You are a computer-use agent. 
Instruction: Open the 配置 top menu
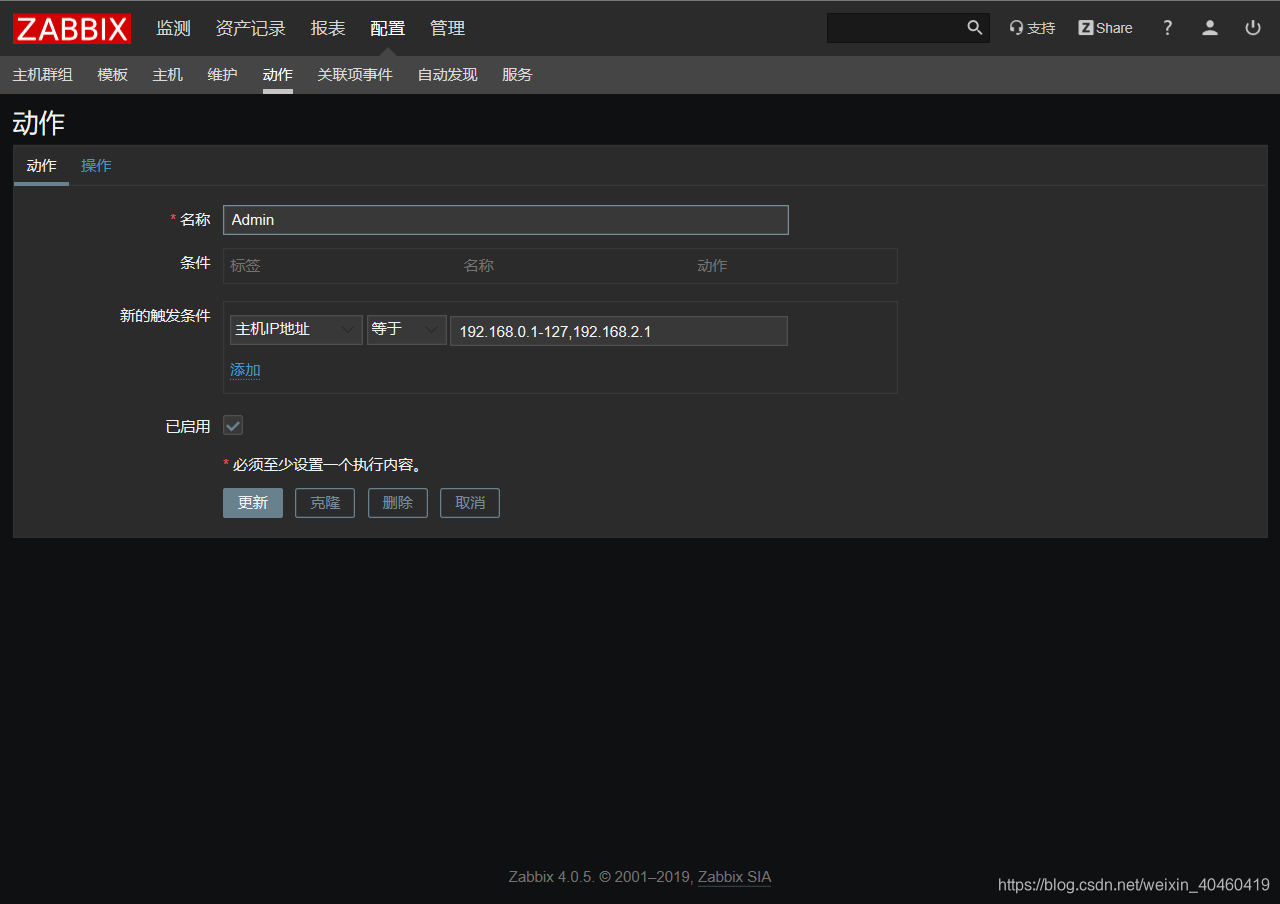(388, 28)
